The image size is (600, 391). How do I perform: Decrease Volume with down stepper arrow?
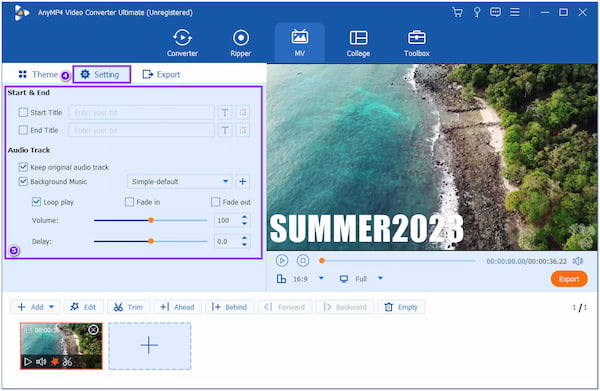(245, 224)
